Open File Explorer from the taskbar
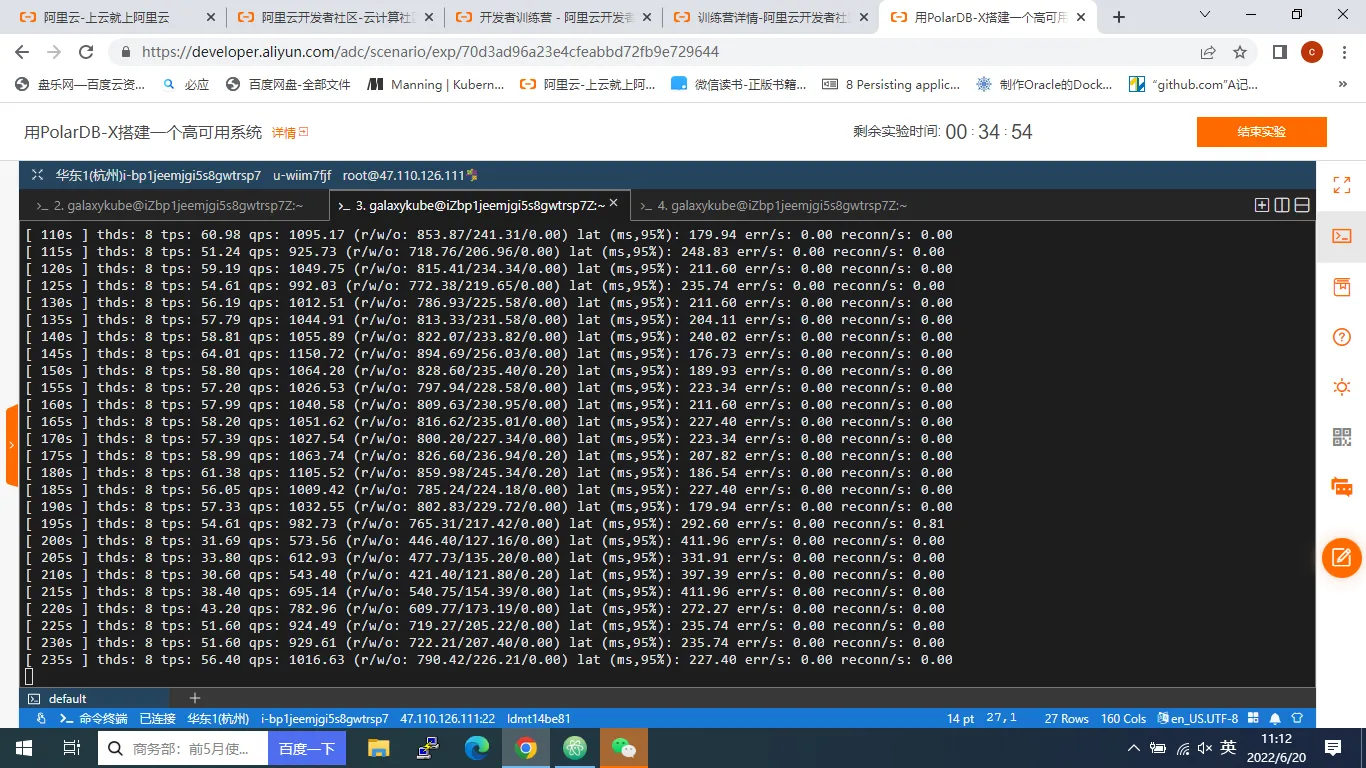 pos(378,748)
